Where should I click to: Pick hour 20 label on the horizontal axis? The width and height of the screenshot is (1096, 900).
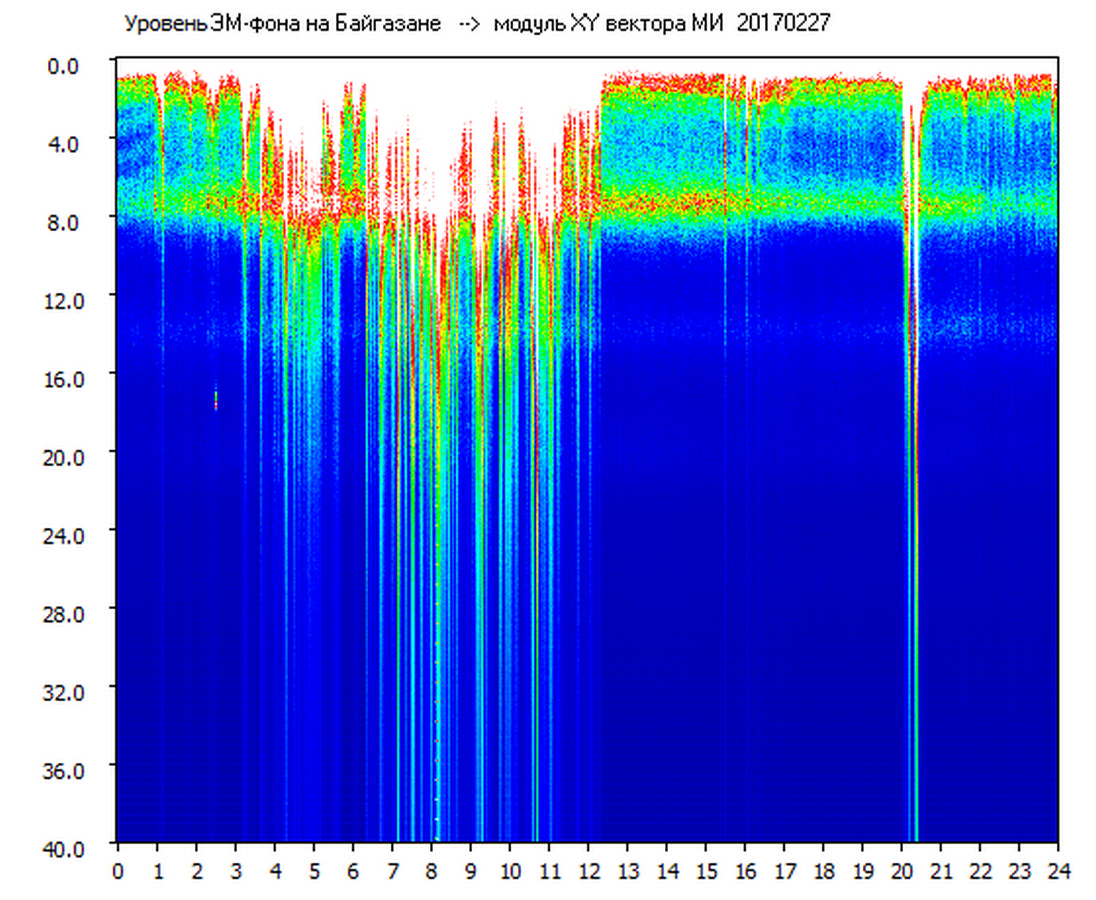point(902,871)
